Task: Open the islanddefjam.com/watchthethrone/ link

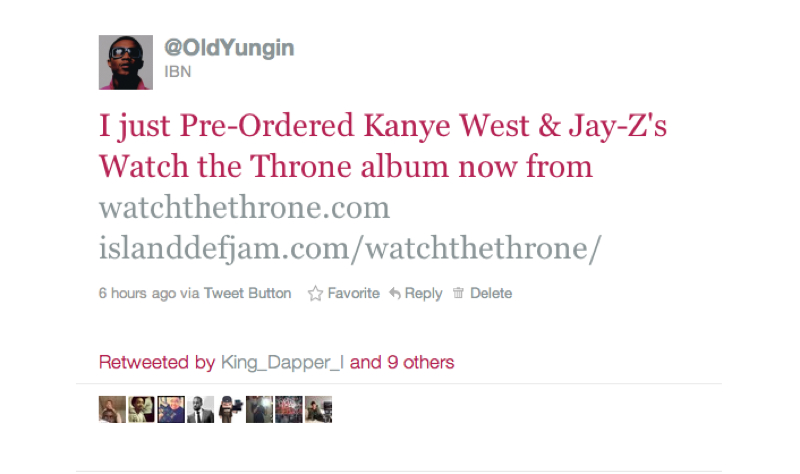Action: [350, 248]
